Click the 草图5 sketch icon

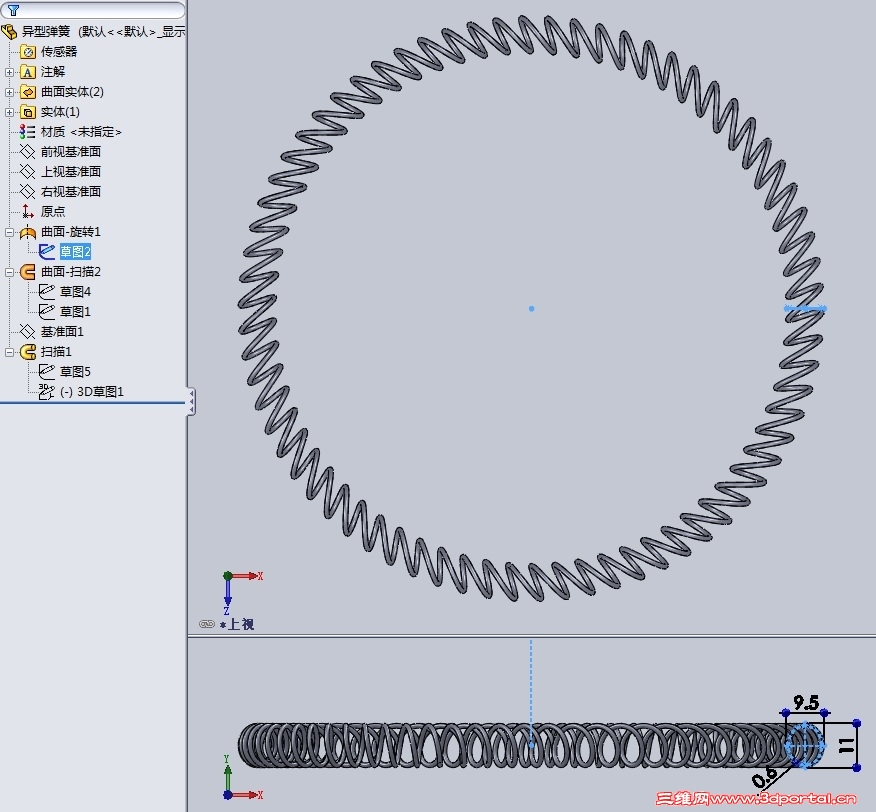tap(47, 372)
